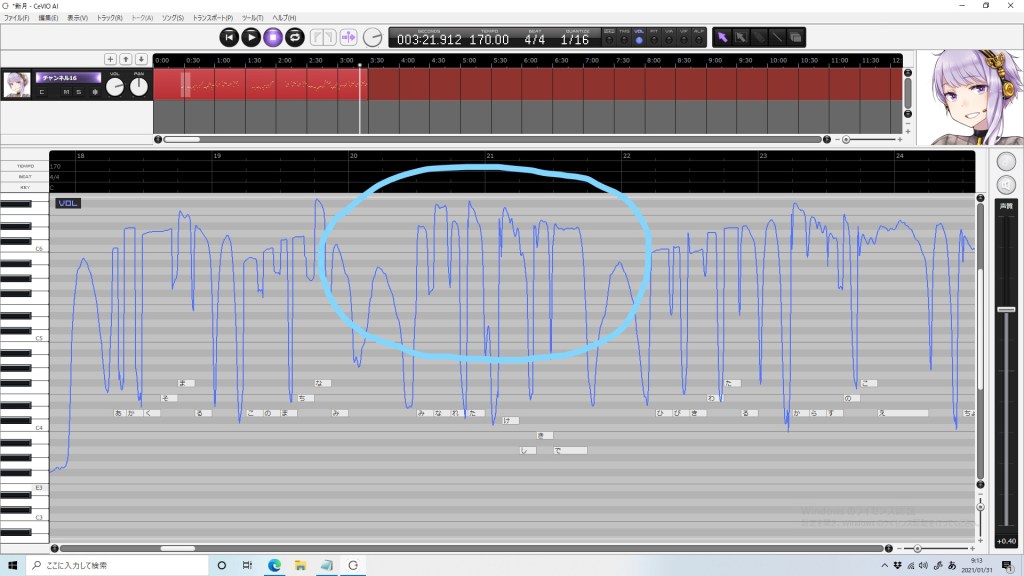This screenshot has width=1024, height=576.
Task: Open the ソング(S) menu
Action: tap(173, 18)
